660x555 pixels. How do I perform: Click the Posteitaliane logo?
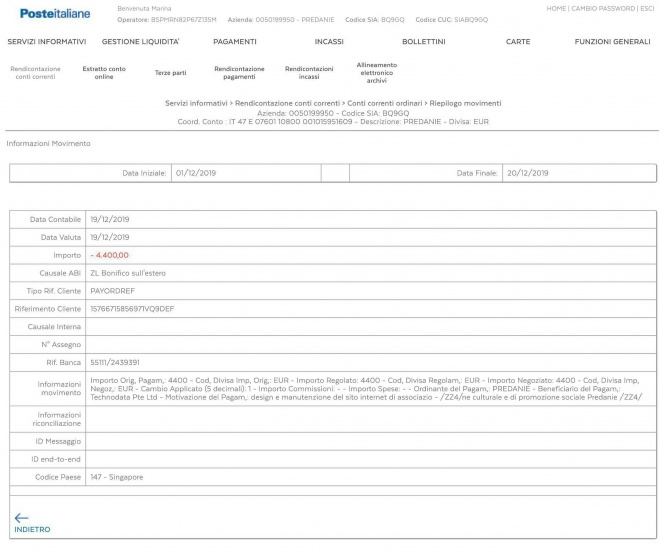coord(55,13)
